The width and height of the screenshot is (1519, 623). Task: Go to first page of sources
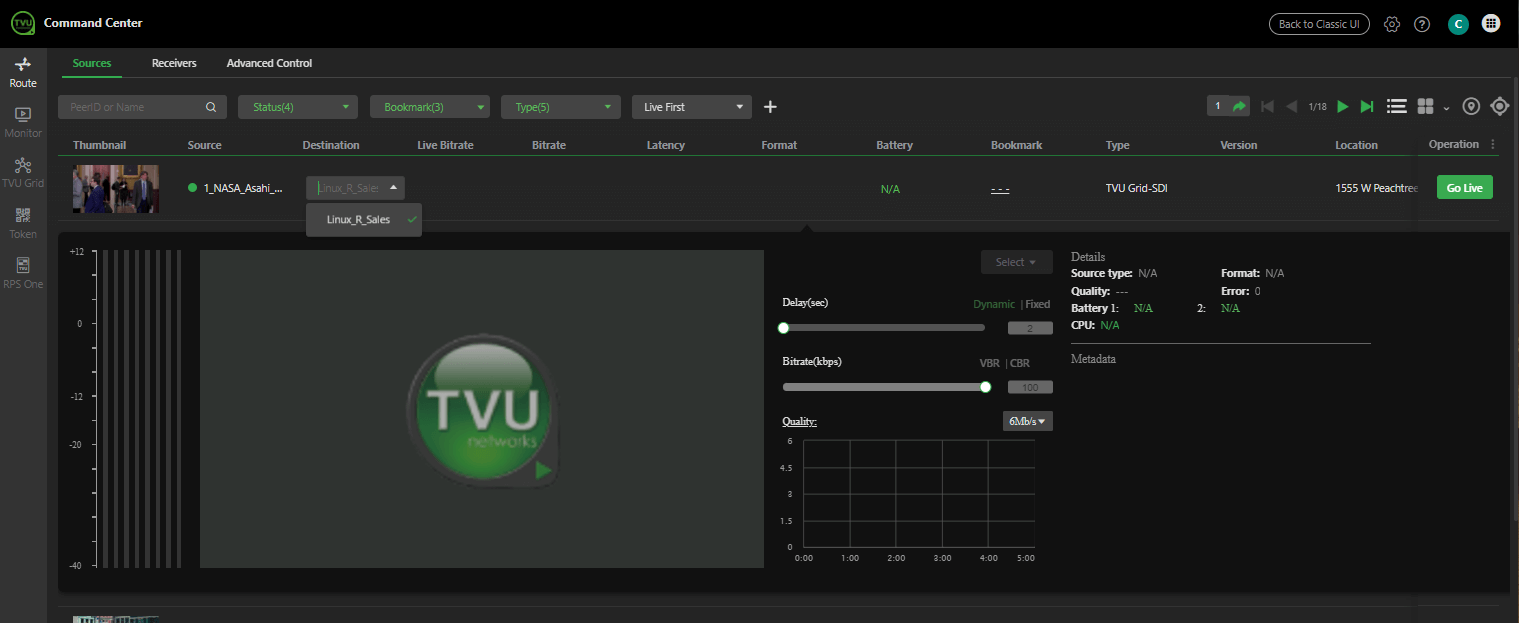point(1267,106)
